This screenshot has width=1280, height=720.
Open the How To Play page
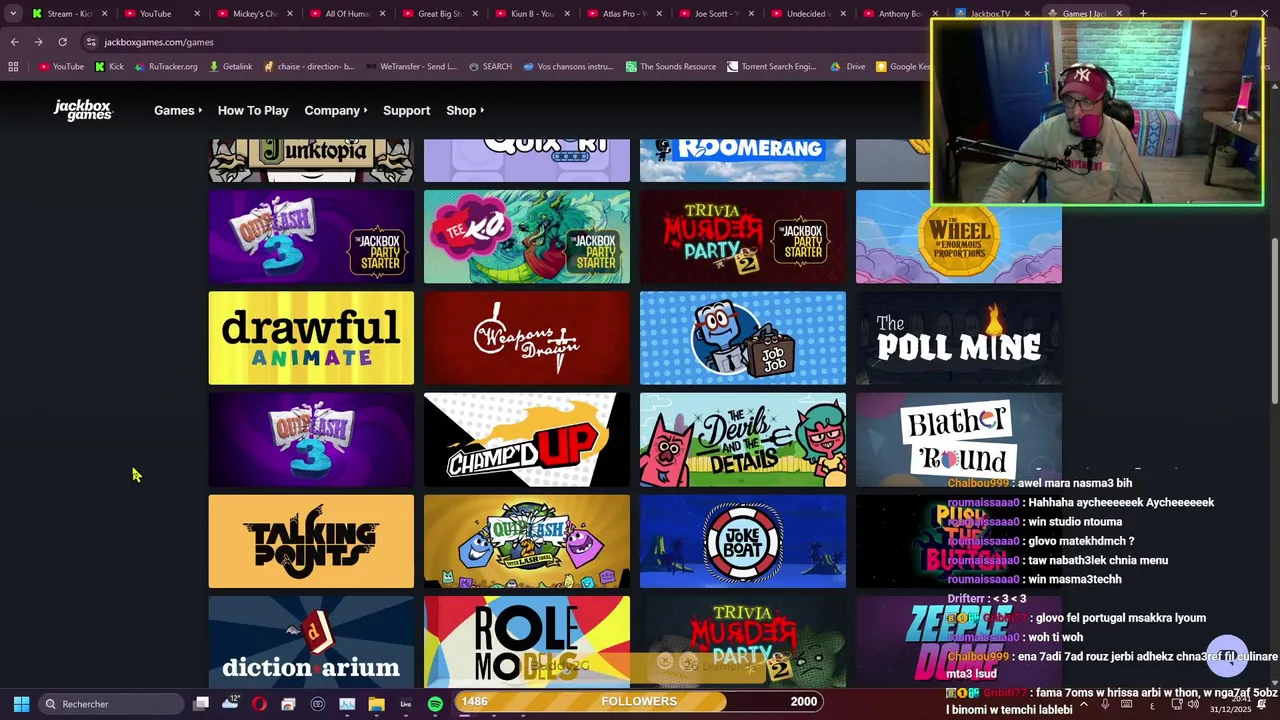coord(253,110)
